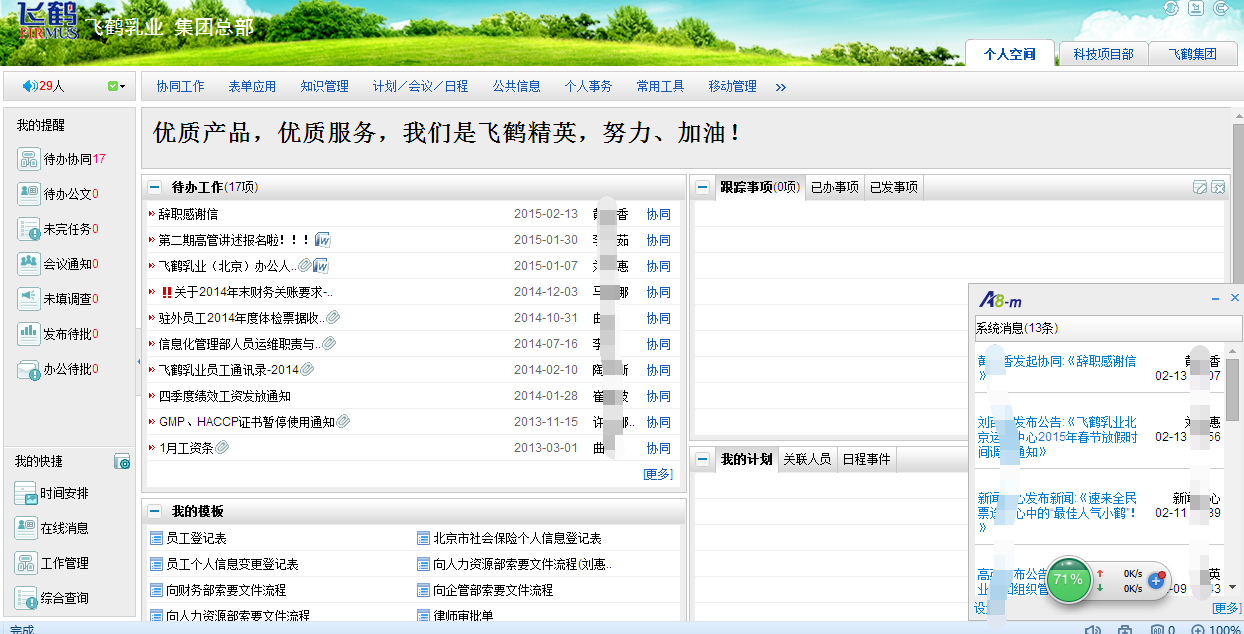
Task: Open 辞职感谢信 message in A8-m popup
Action: tap(1056, 368)
